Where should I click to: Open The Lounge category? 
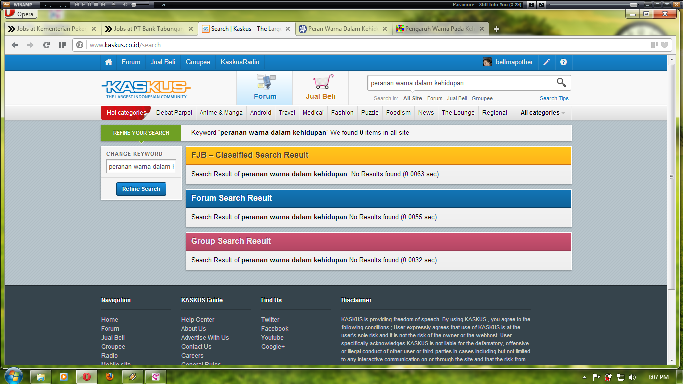[x=457, y=113]
